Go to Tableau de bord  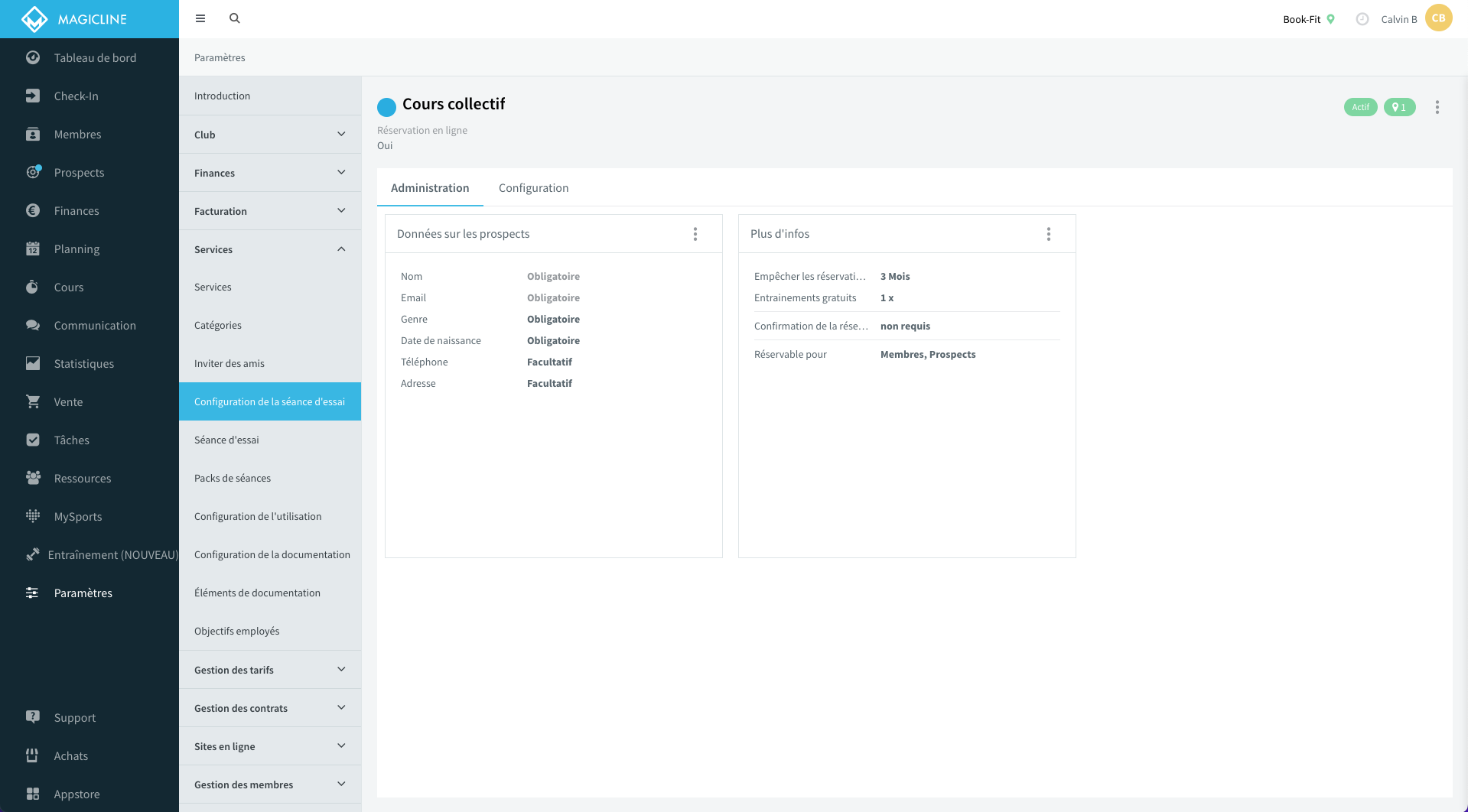95,58
